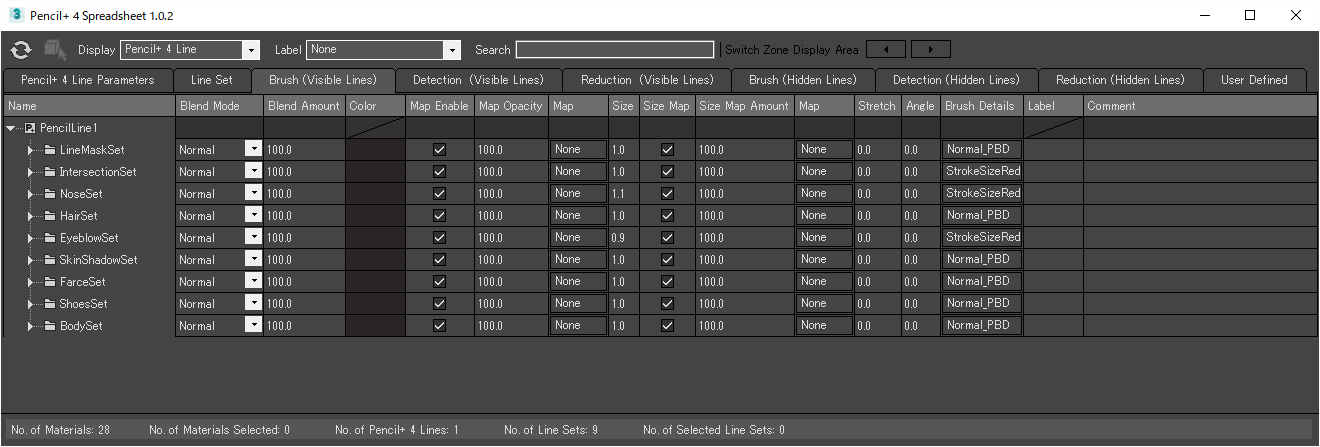Image resolution: width=1320 pixels, height=447 pixels.
Task: Click the HairSet folder icon
Action: [x=50, y=216]
